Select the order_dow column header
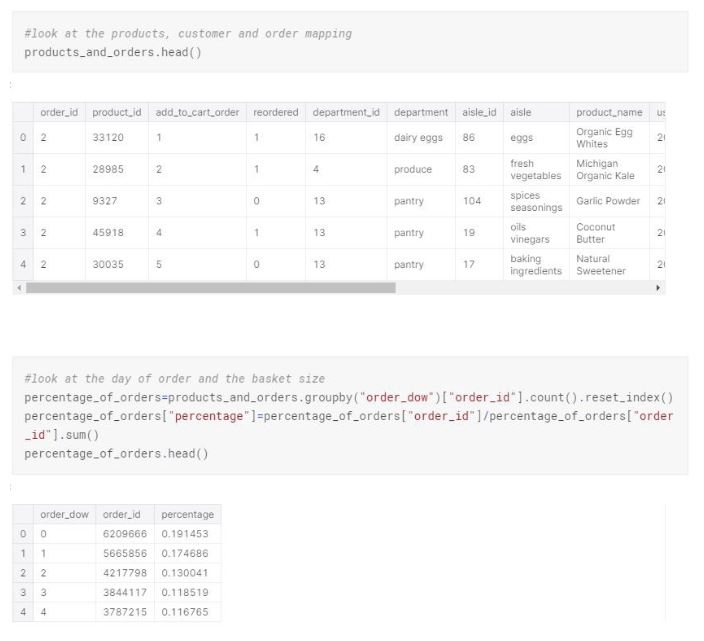The width and height of the screenshot is (704, 641). (x=64, y=514)
